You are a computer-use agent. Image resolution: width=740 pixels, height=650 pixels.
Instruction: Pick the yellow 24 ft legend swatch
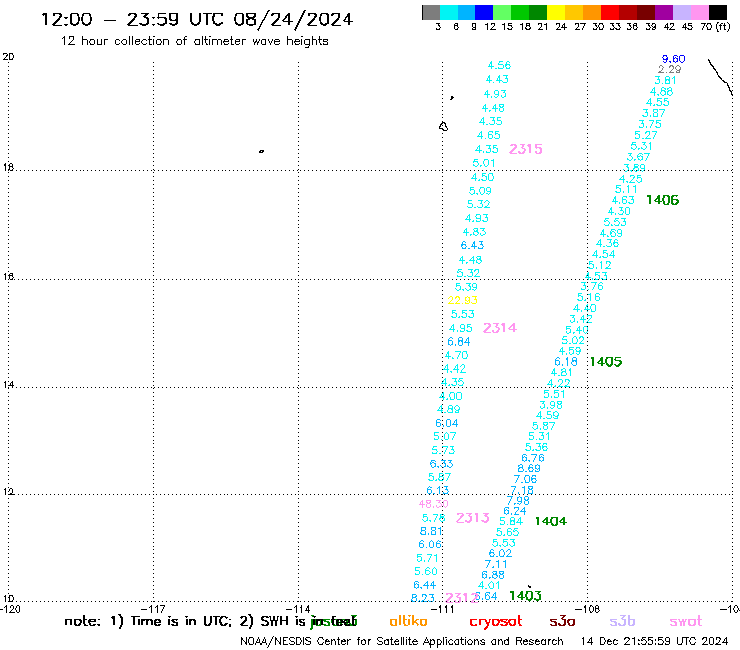coord(556,12)
